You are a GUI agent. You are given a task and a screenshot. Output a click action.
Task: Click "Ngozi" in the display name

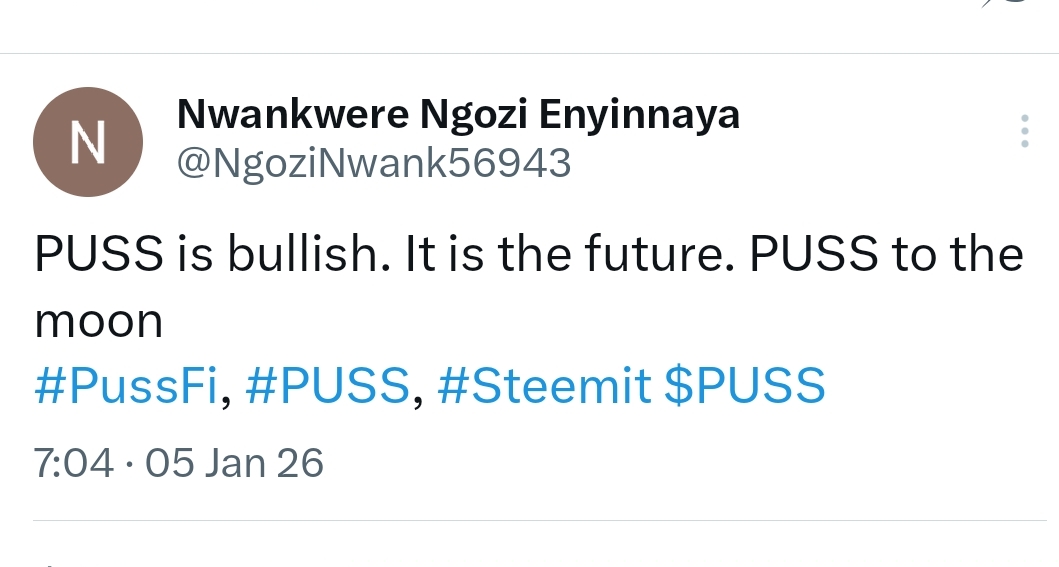pos(475,116)
